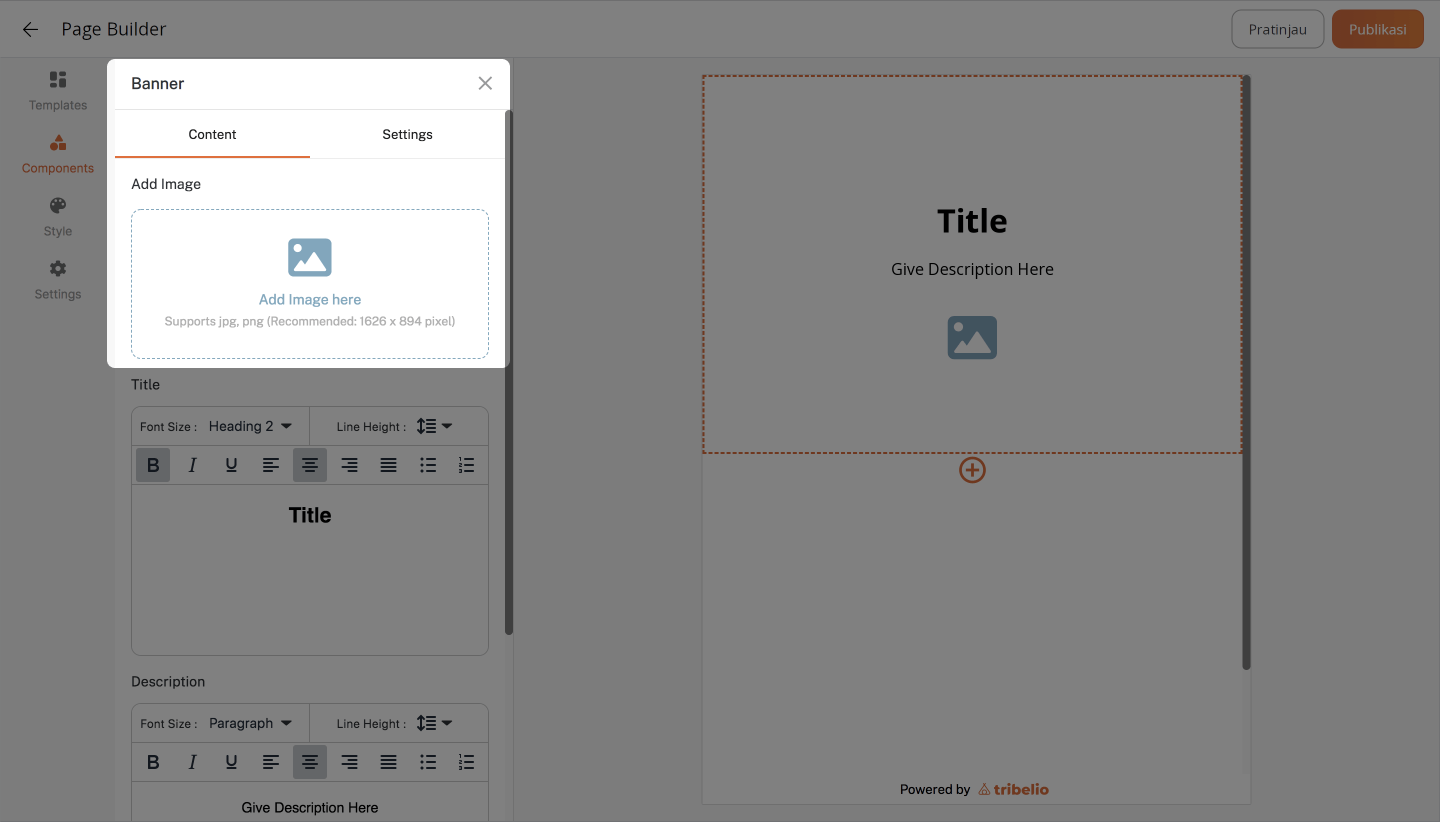Go back using the arrow beside Page Builder
This screenshot has height=822, width=1440.
click(30, 29)
